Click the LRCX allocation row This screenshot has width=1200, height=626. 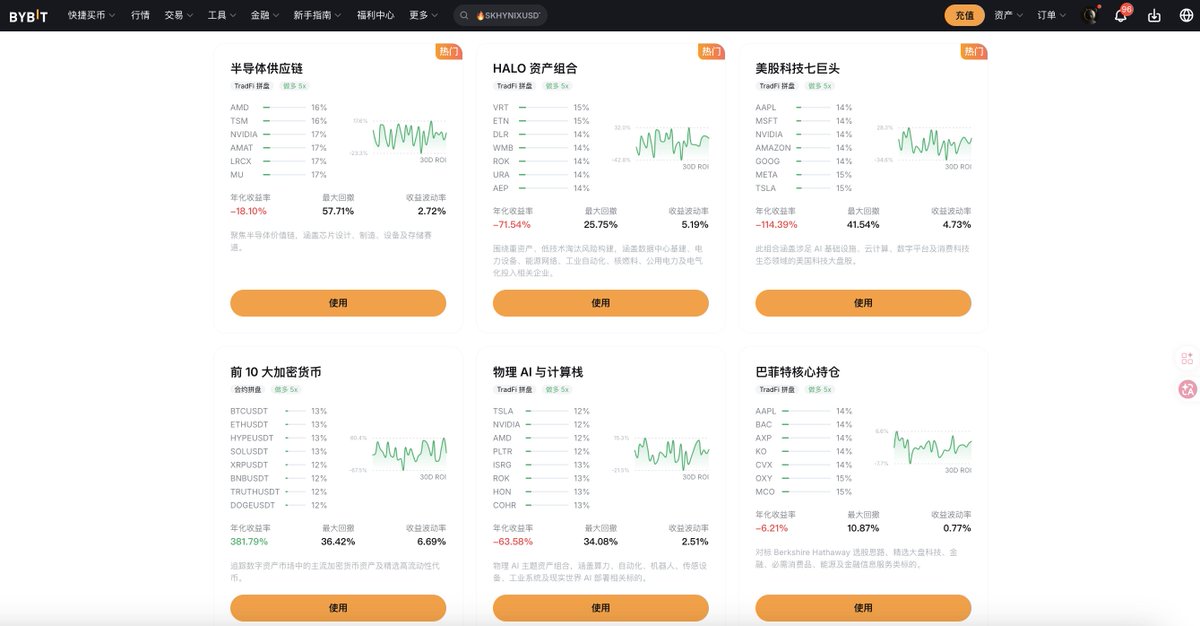pyautogui.click(x=279, y=161)
